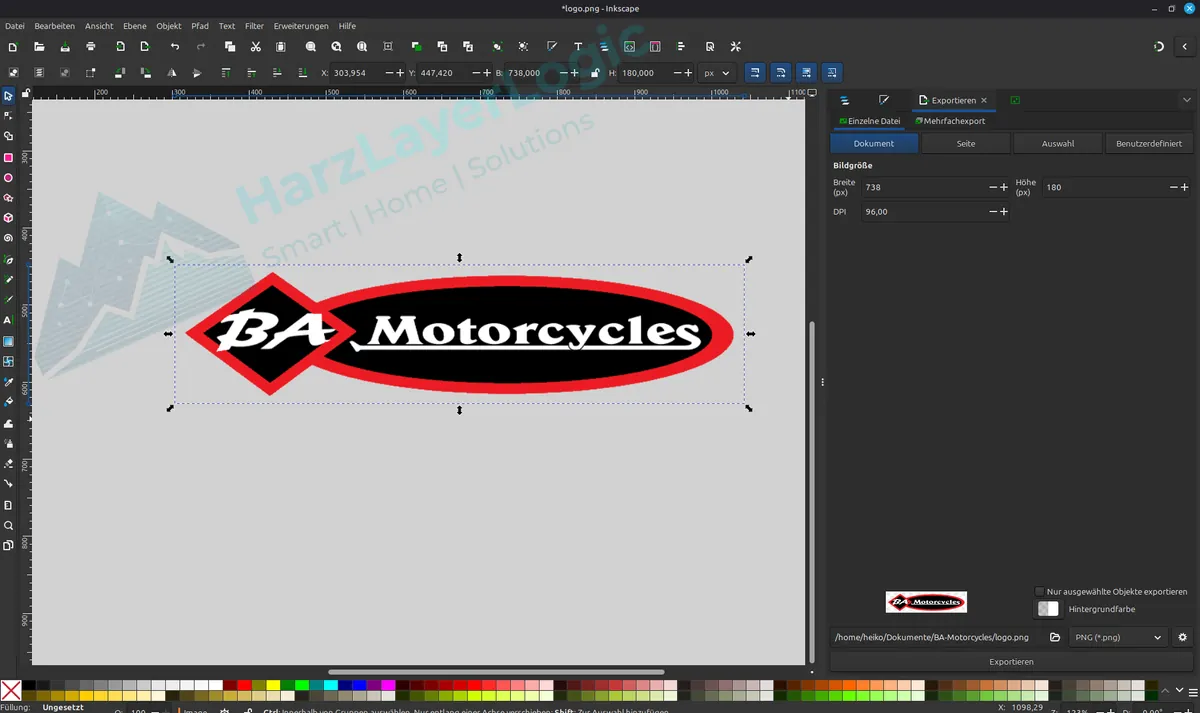
Task: Select the zoom tool in toolbox
Action: click(x=8, y=525)
